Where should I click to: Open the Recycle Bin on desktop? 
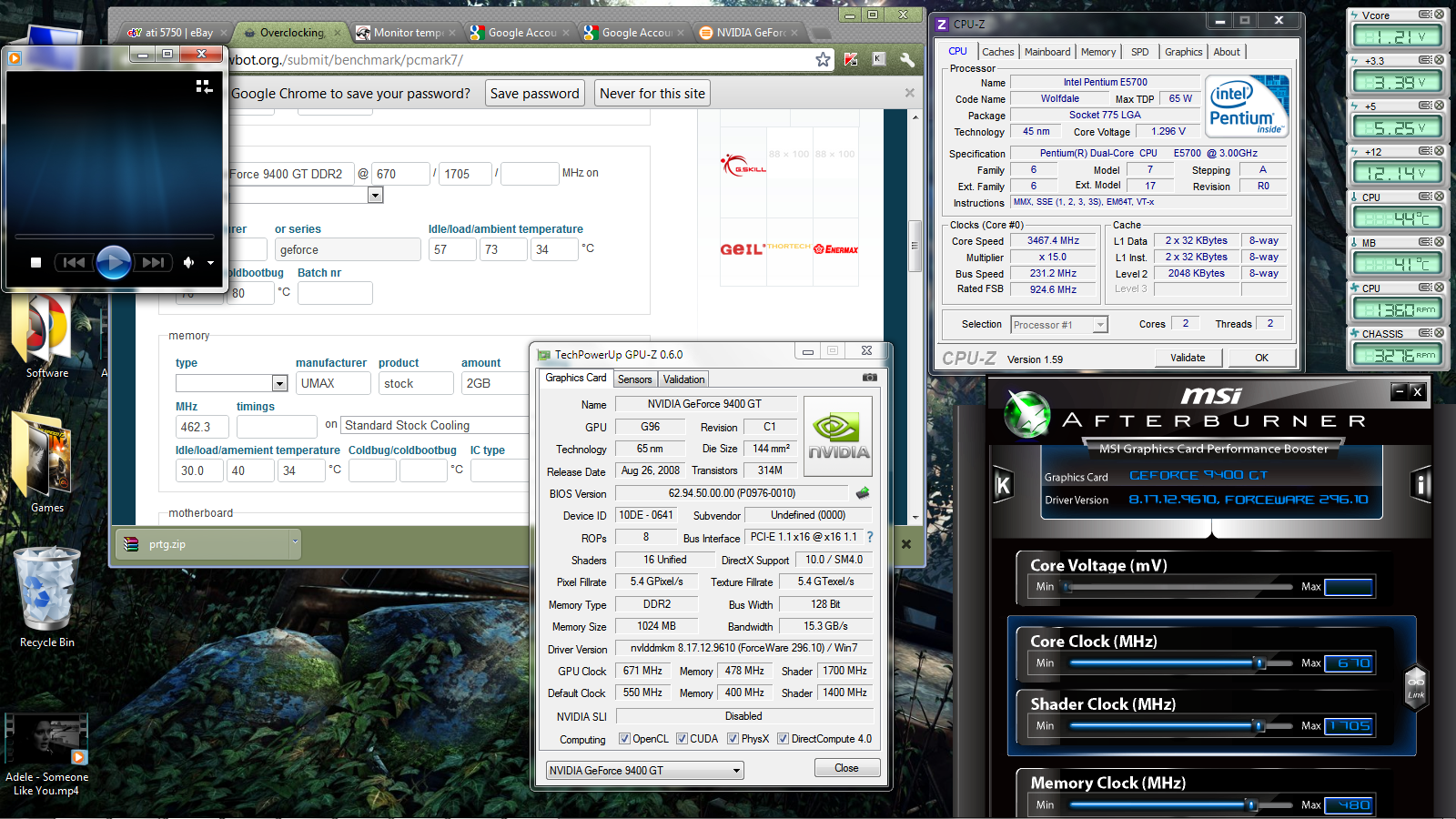46,597
